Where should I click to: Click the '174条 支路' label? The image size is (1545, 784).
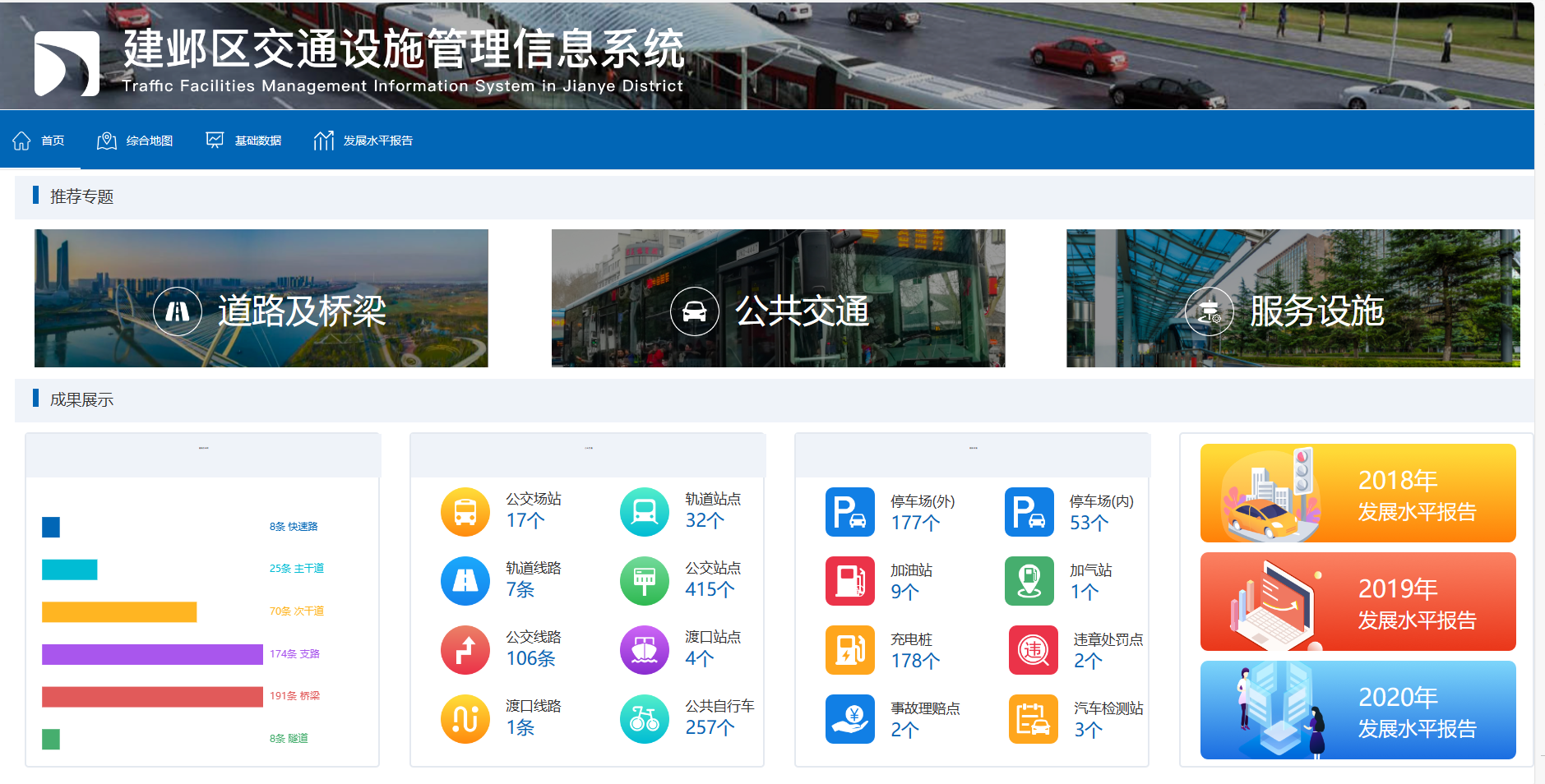pyautogui.click(x=294, y=654)
